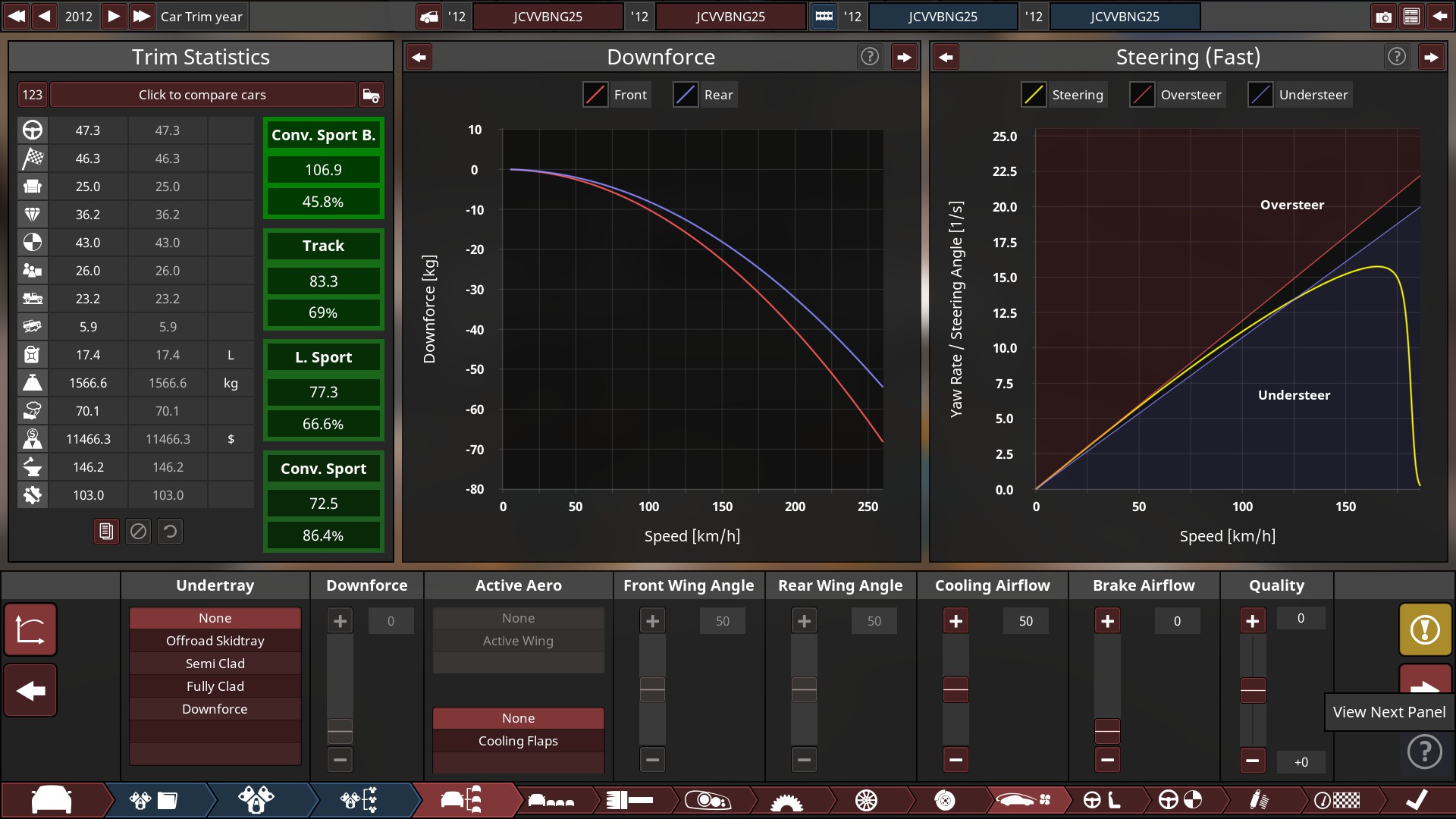The image size is (1456, 819).
Task: Select the Fully Clad undertray option
Action: tap(215, 686)
